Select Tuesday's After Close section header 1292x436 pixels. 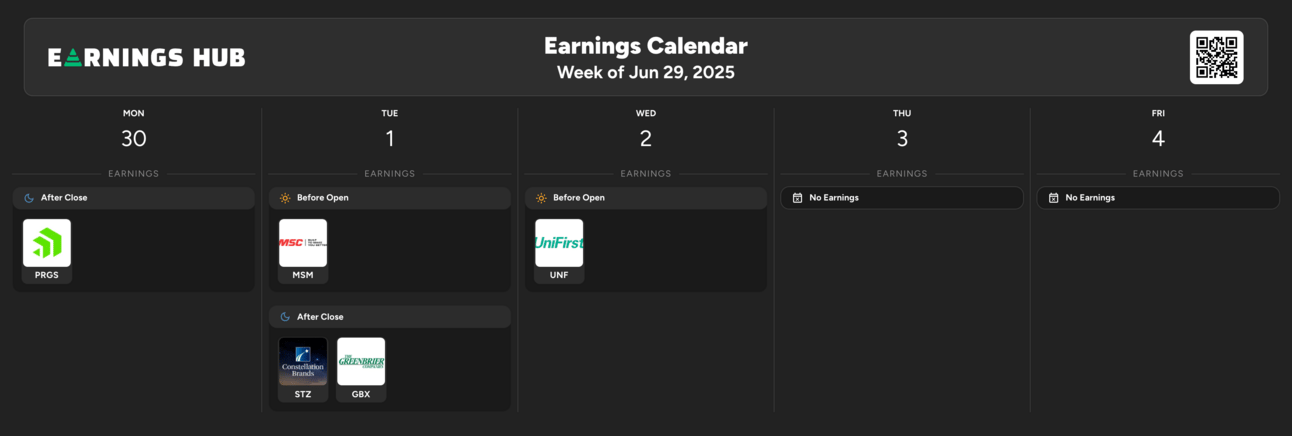pos(390,317)
